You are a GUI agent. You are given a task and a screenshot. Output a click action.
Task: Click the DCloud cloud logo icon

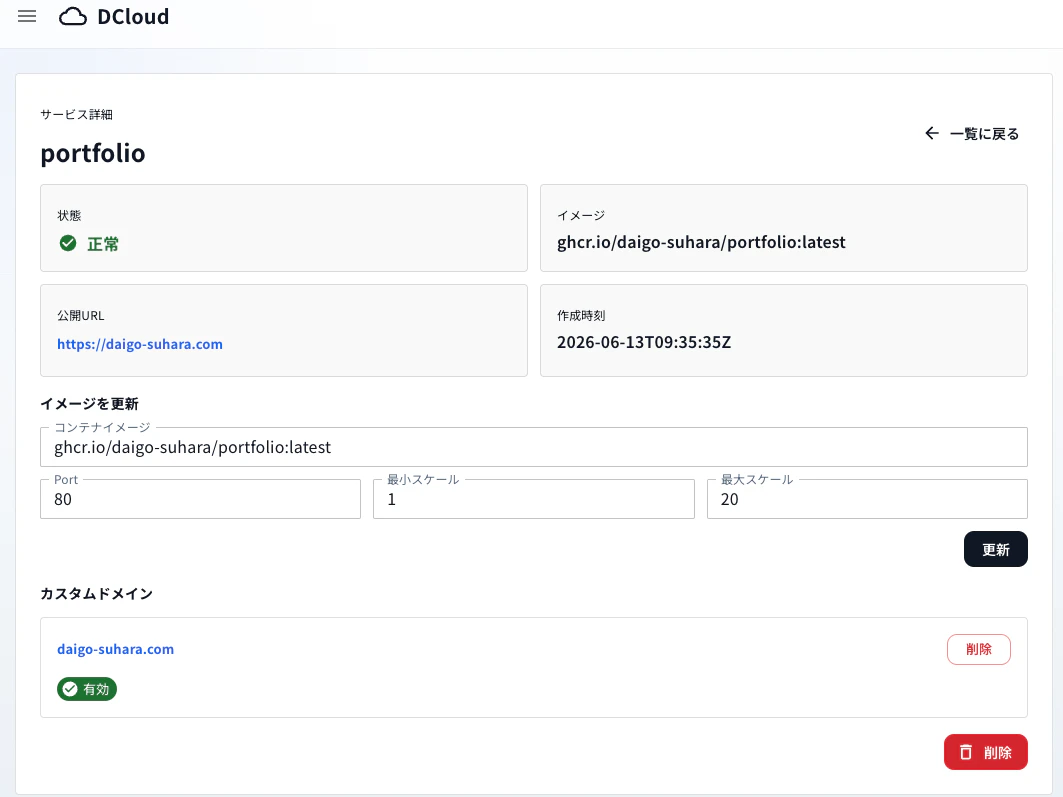[x=73, y=16]
